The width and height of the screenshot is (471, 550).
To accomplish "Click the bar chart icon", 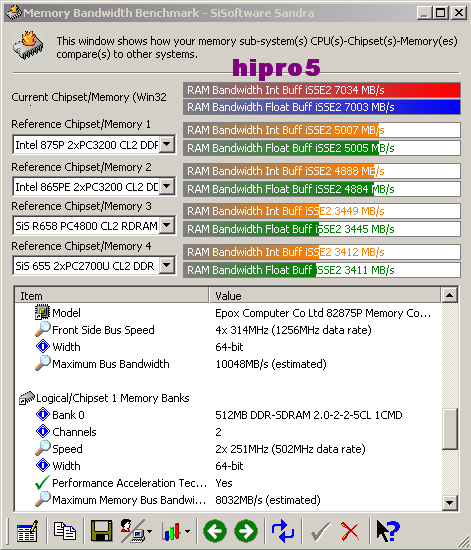I will (x=171, y=532).
